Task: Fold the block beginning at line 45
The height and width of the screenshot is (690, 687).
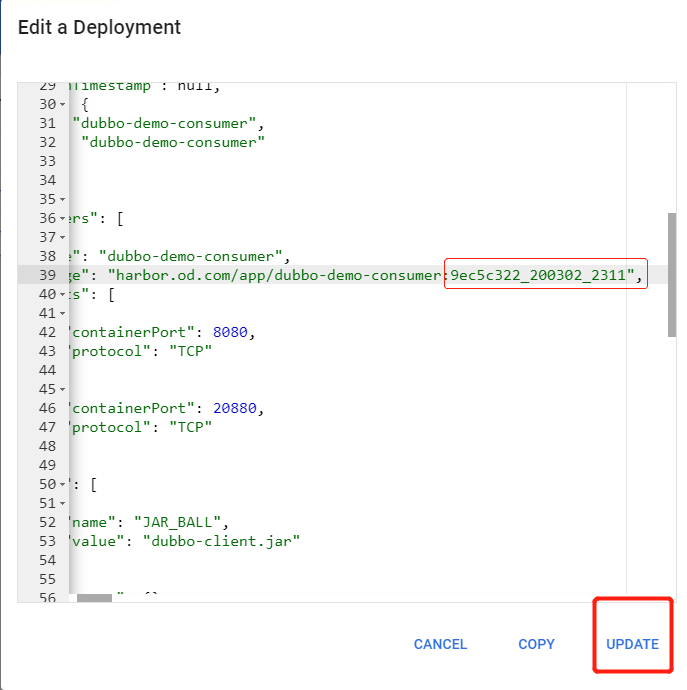Action: (x=63, y=390)
